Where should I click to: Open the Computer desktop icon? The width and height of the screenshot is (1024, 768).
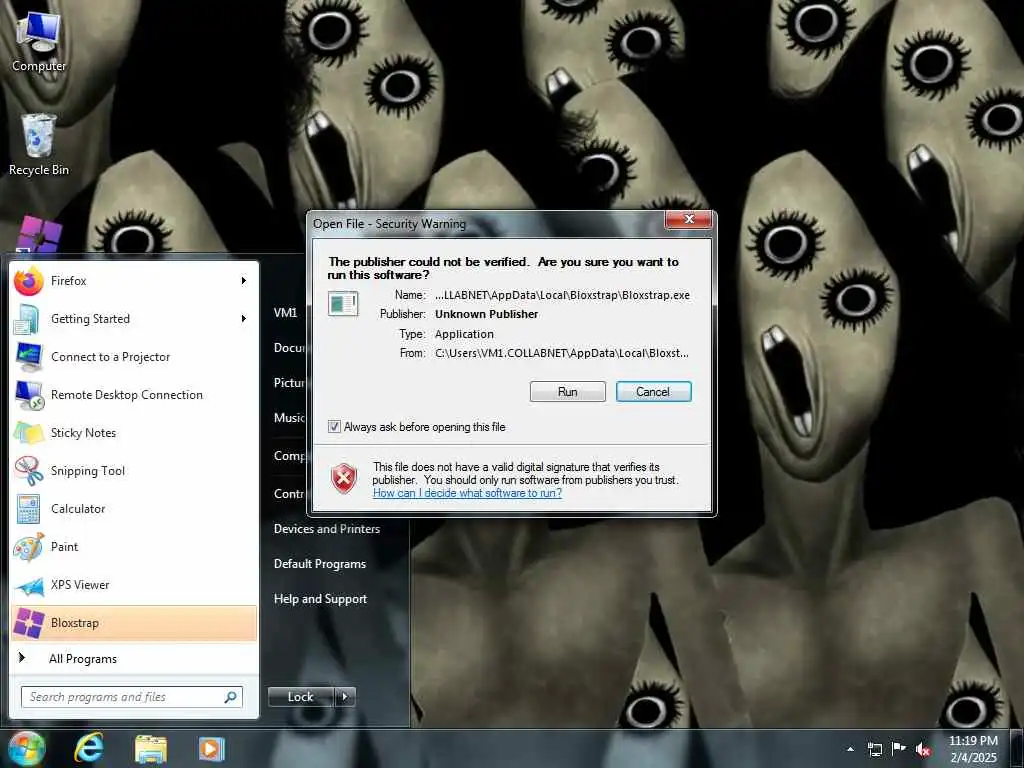38,42
